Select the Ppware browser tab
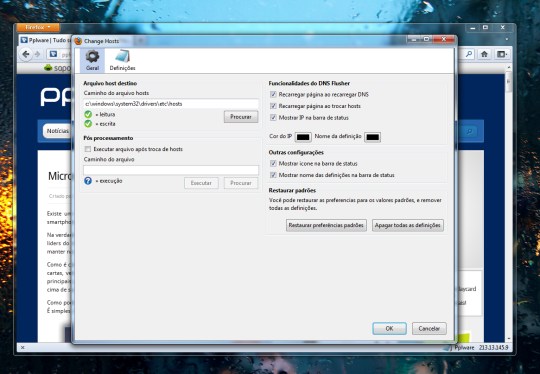Screen dimensions: 540x374 coord(45,40)
